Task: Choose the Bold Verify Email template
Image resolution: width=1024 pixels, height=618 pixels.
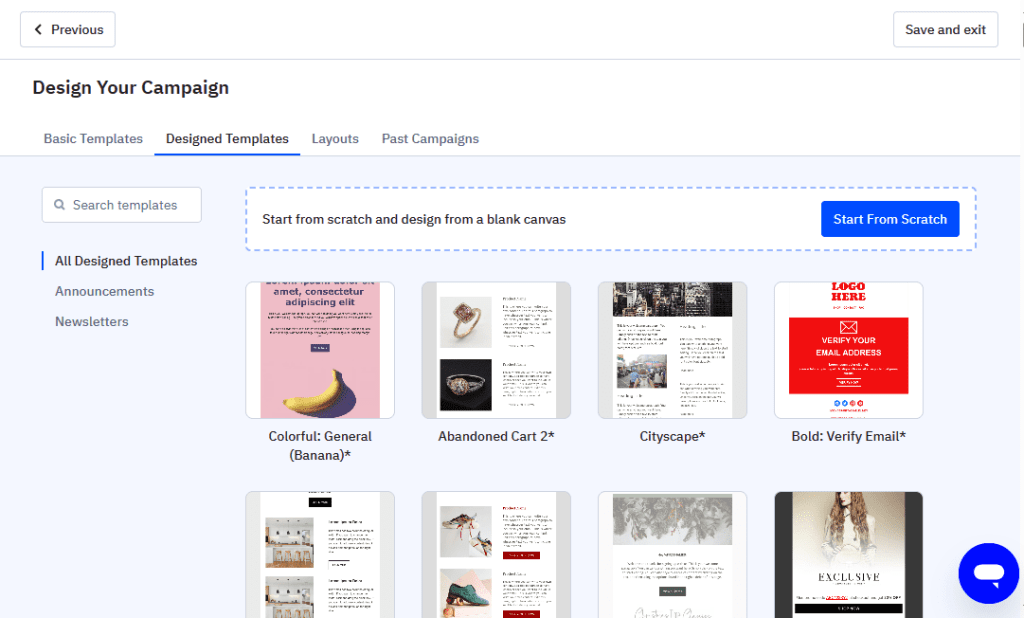Action: coord(848,350)
